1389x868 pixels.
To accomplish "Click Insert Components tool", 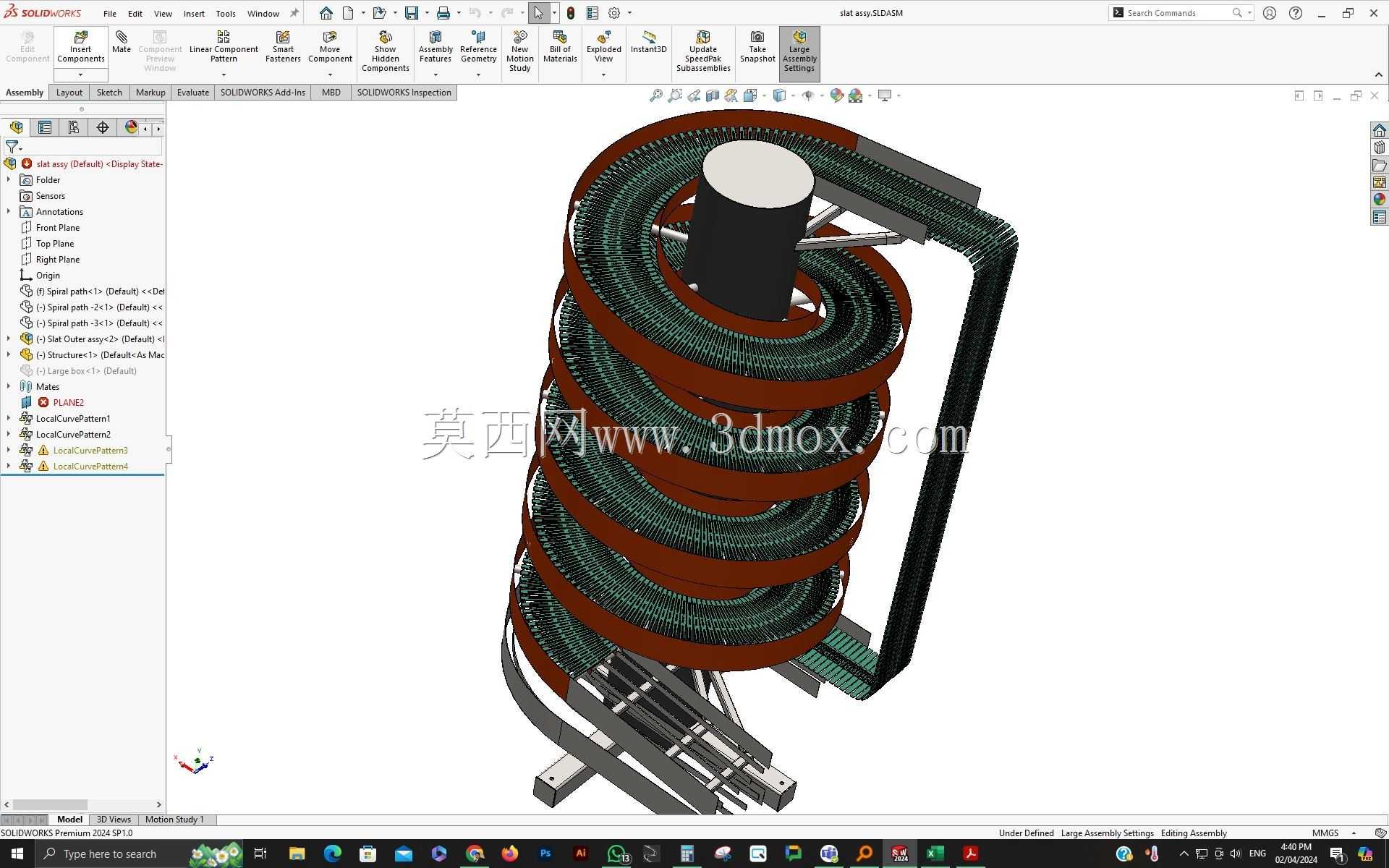I will pos(80,48).
